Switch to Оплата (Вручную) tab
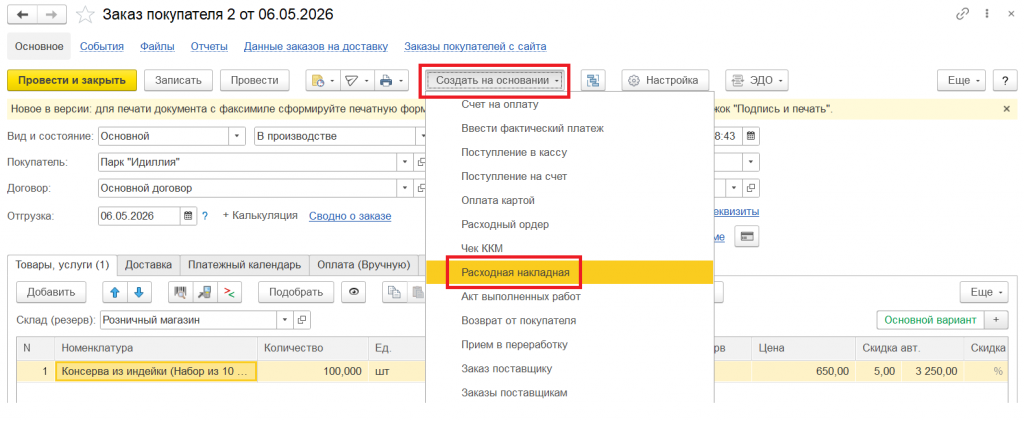 (364, 265)
